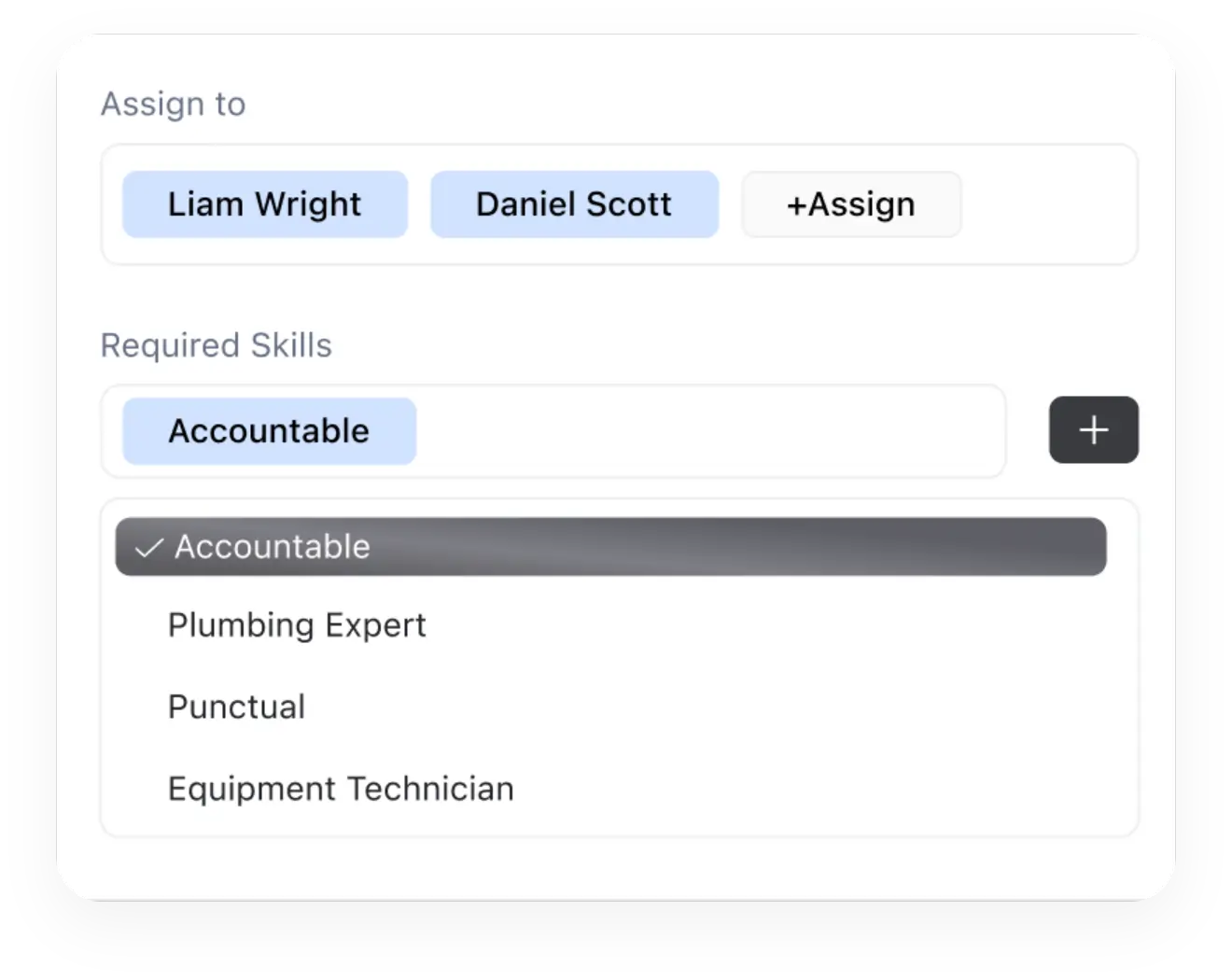The width and height of the screenshot is (1232, 980).
Task: Select the plus sign inside +Assign
Action: click(x=795, y=204)
